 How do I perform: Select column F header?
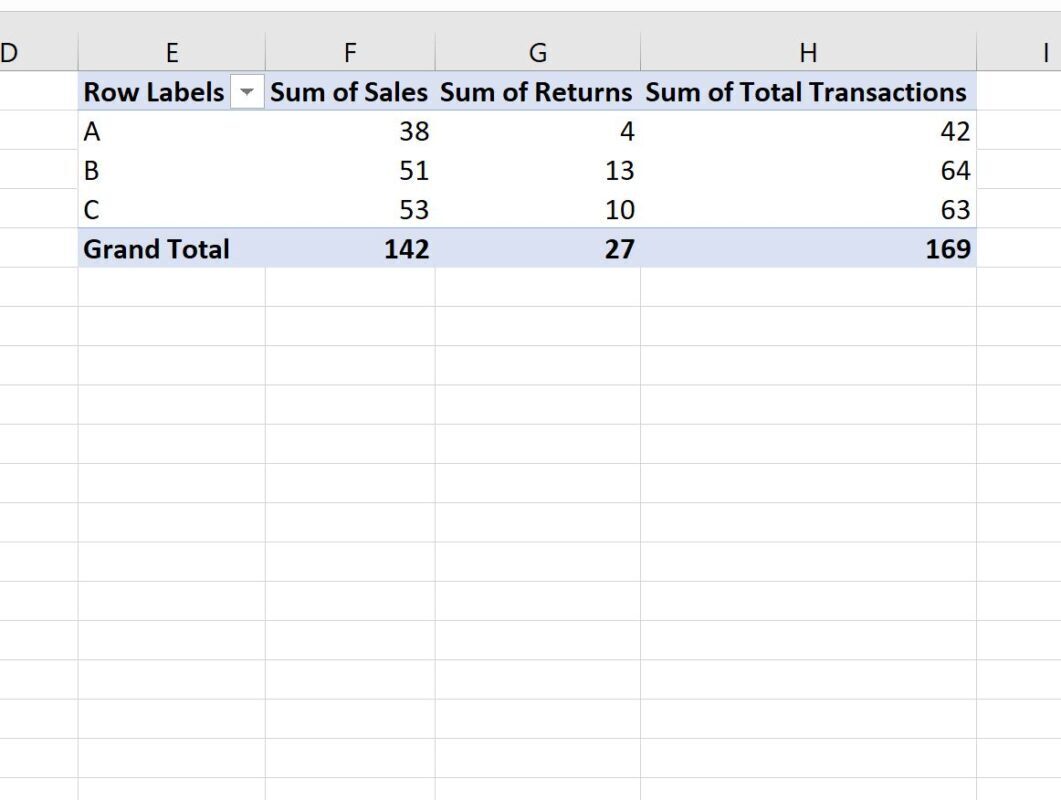click(350, 52)
